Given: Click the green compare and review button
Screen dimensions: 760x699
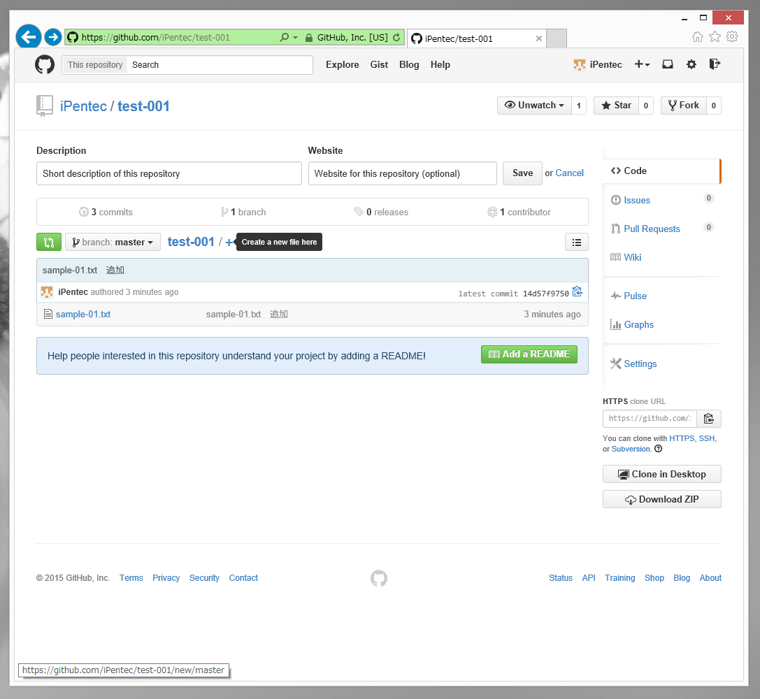Looking at the screenshot, I should tap(49, 242).
